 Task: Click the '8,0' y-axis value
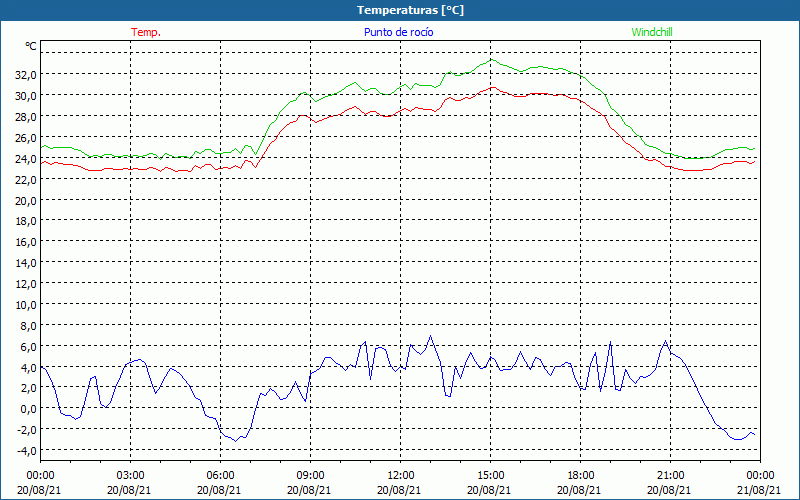pos(29,326)
